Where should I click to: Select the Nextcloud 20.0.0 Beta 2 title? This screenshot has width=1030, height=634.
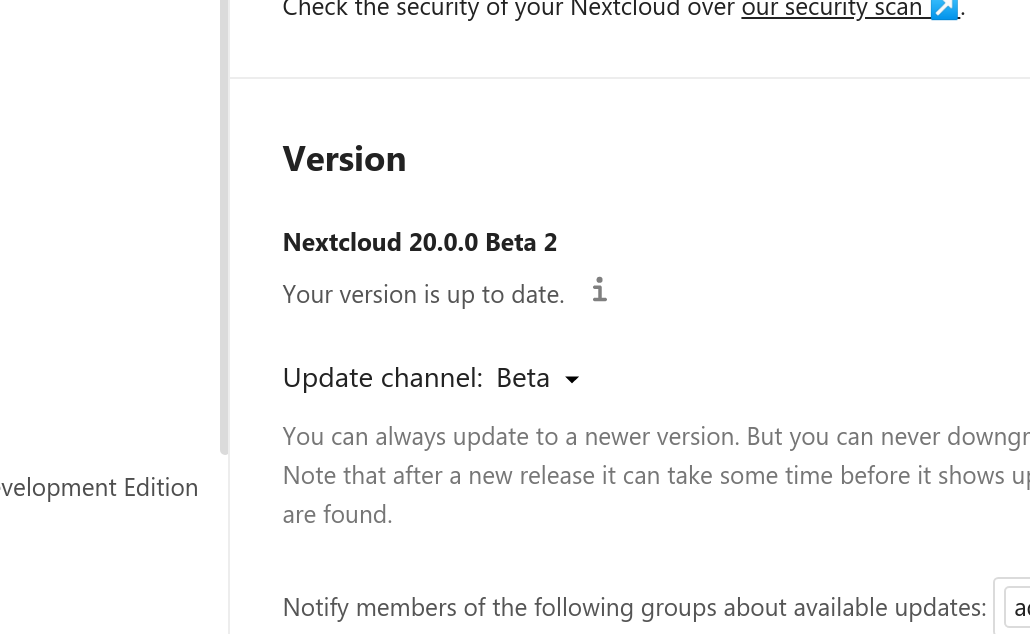coord(420,242)
